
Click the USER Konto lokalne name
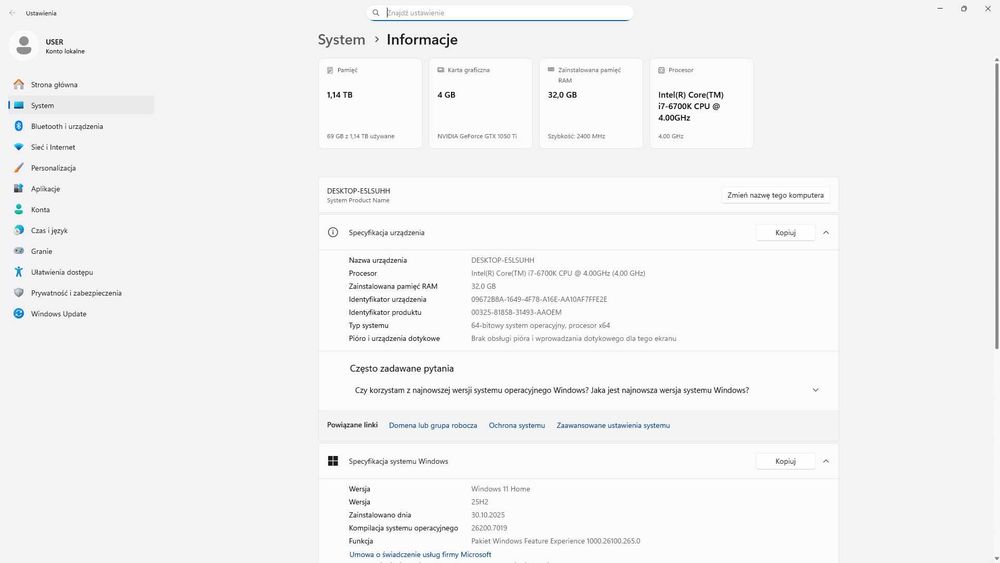click(x=64, y=46)
